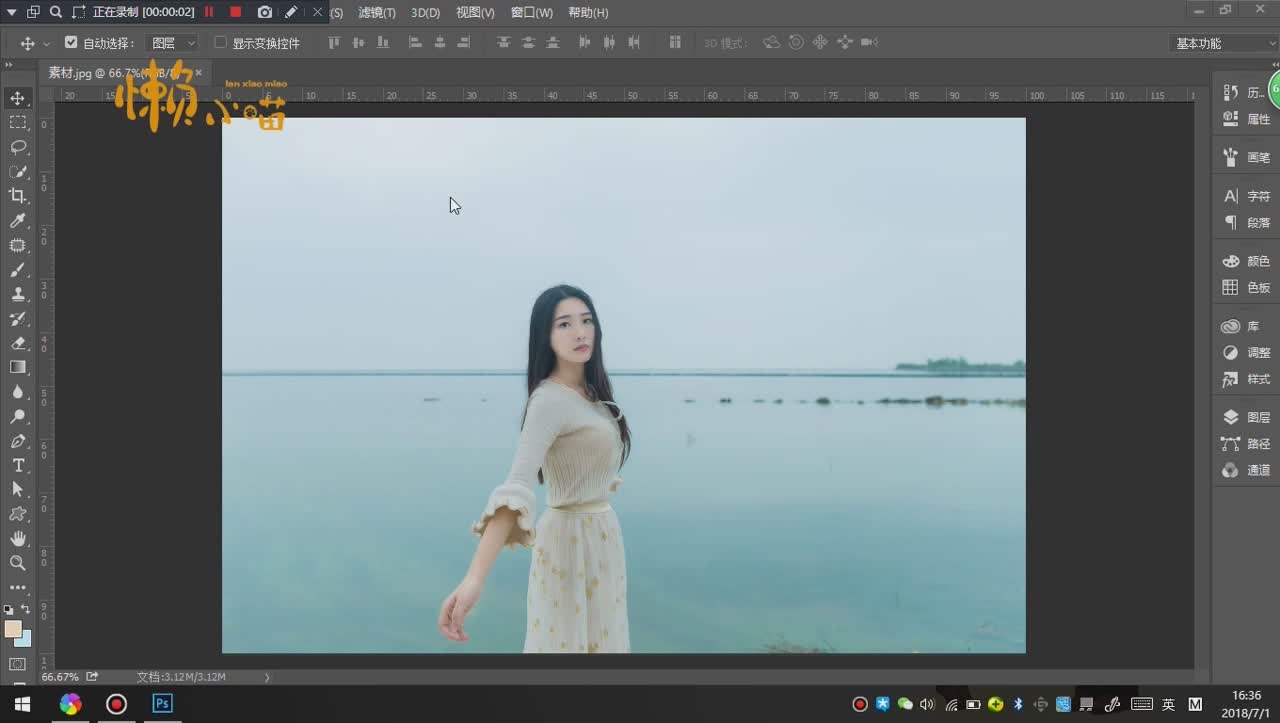Select the Brush tool
This screenshot has height=723, width=1280.
point(18,269)
